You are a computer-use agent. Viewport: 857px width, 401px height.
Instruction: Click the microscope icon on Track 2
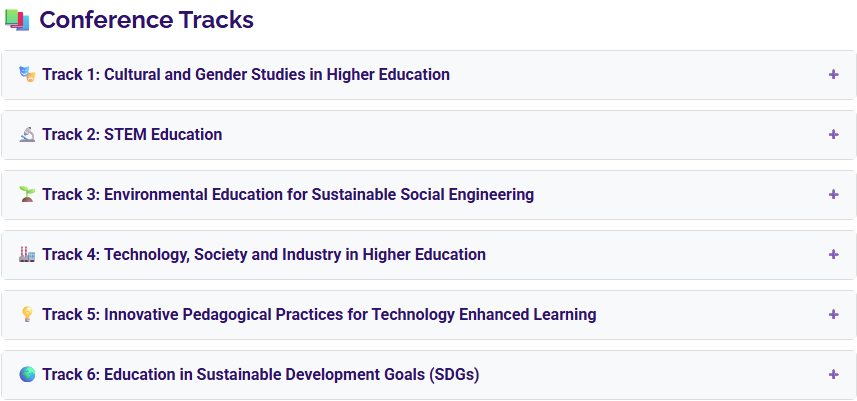click(27, 135)
